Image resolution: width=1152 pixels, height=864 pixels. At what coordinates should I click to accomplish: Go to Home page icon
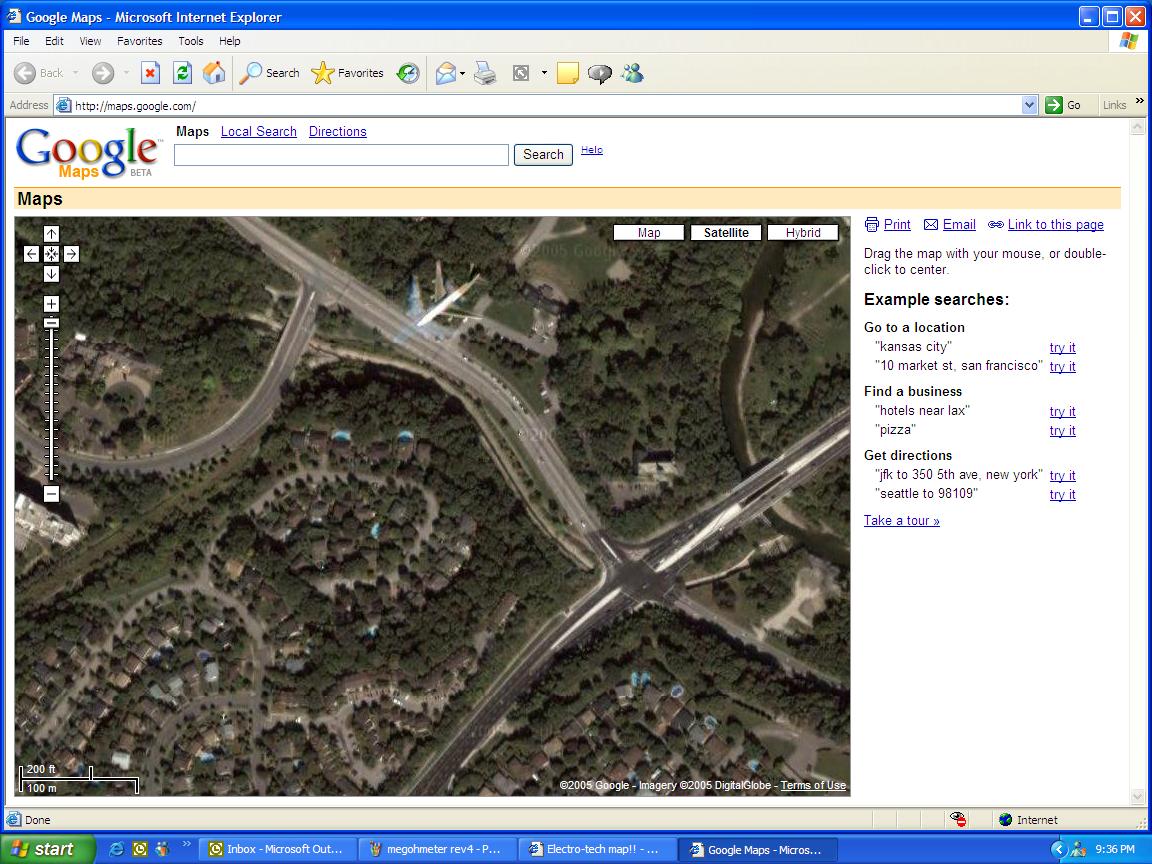[214, 73]
